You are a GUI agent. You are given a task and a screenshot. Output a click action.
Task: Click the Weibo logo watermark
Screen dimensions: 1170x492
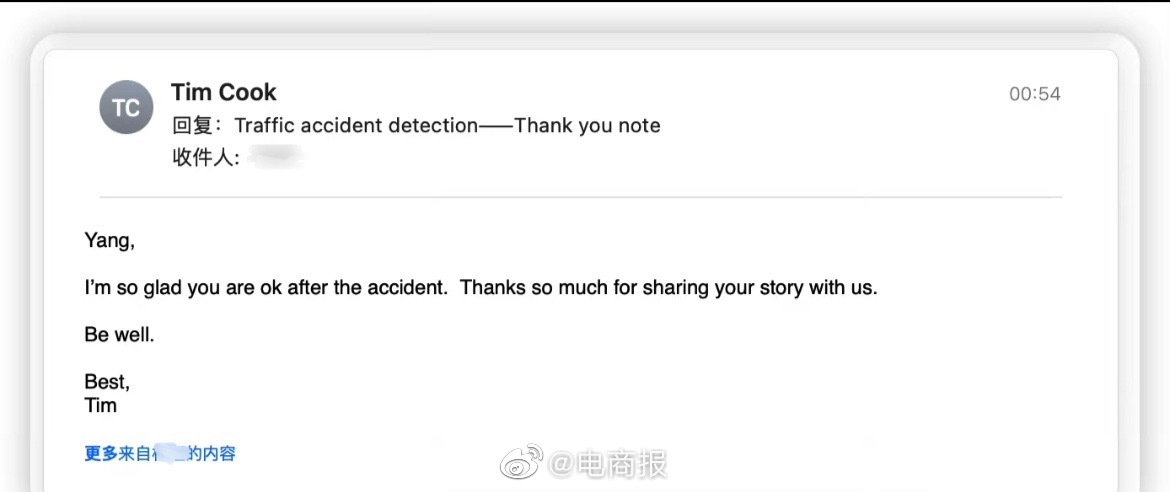(x=521, y=463)
